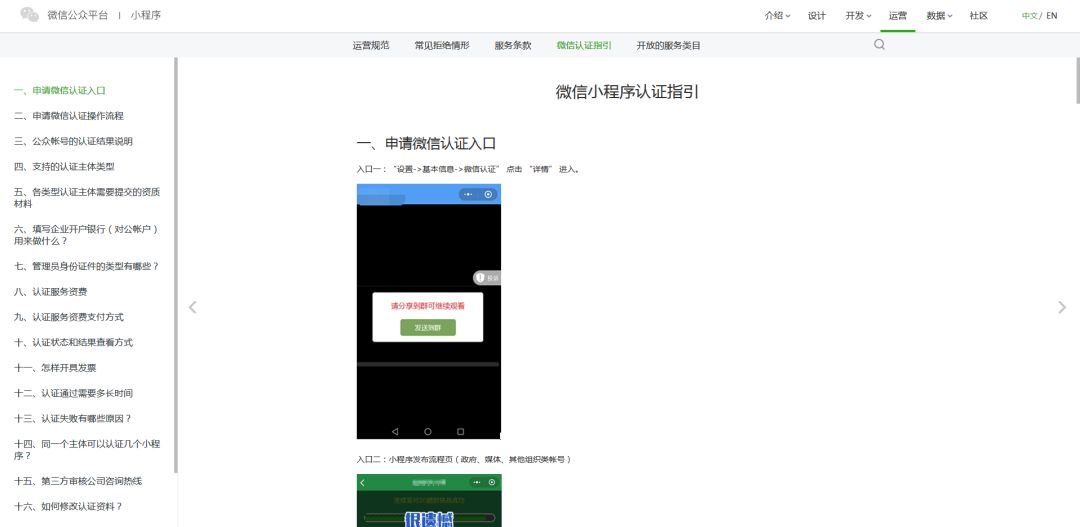Open the 开放的服务类目 tab

(669, 45)
